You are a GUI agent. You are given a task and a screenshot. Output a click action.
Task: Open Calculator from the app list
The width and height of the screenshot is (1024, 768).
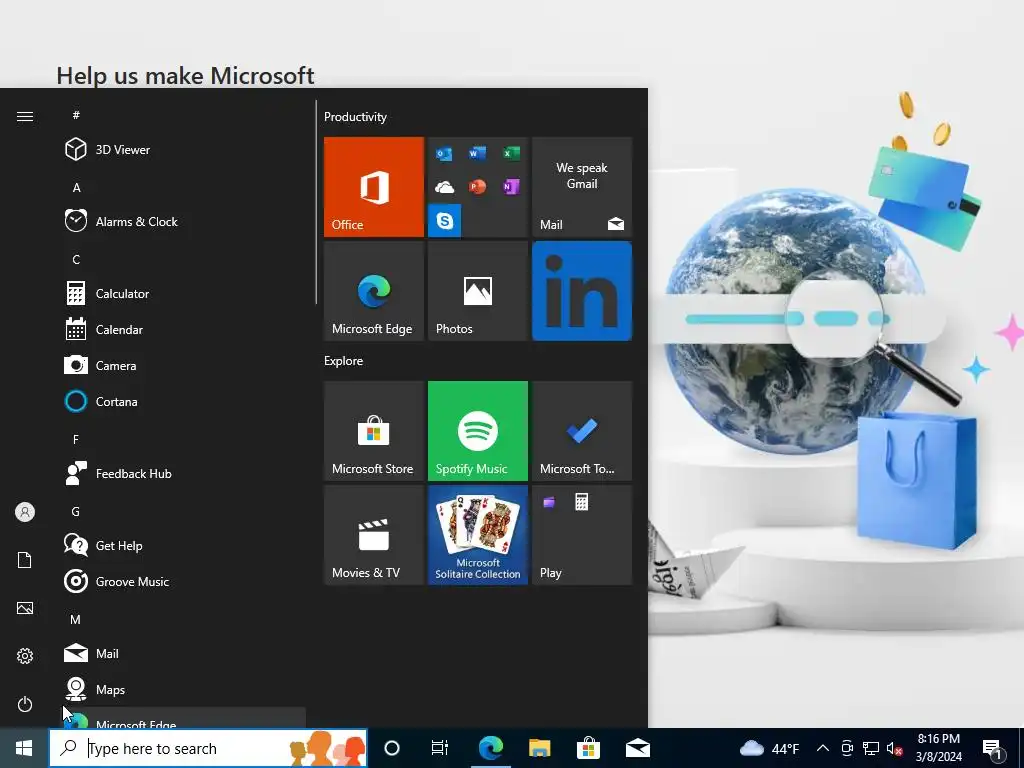[x=183, y=293]
